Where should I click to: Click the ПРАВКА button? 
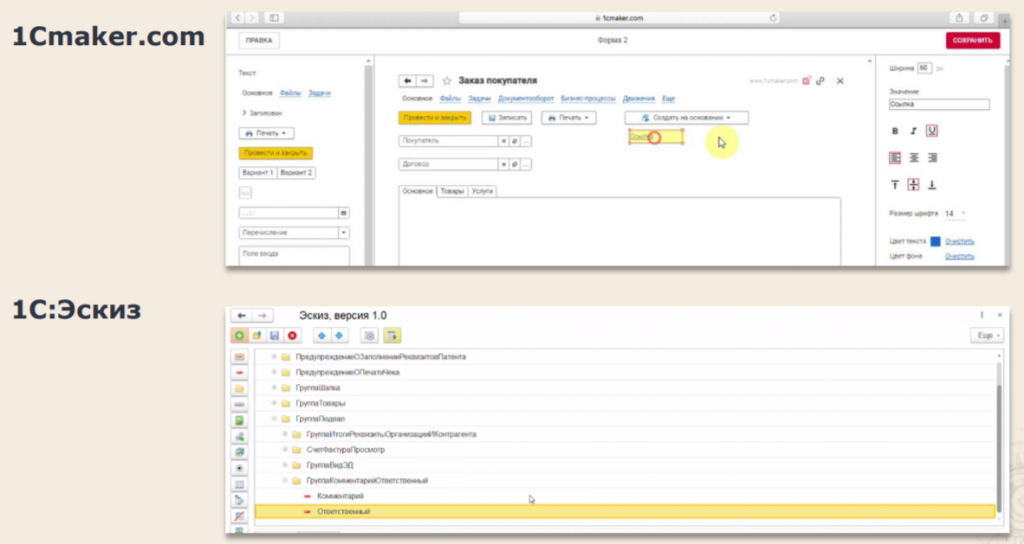pyautogui.click(x=259, y=40)
